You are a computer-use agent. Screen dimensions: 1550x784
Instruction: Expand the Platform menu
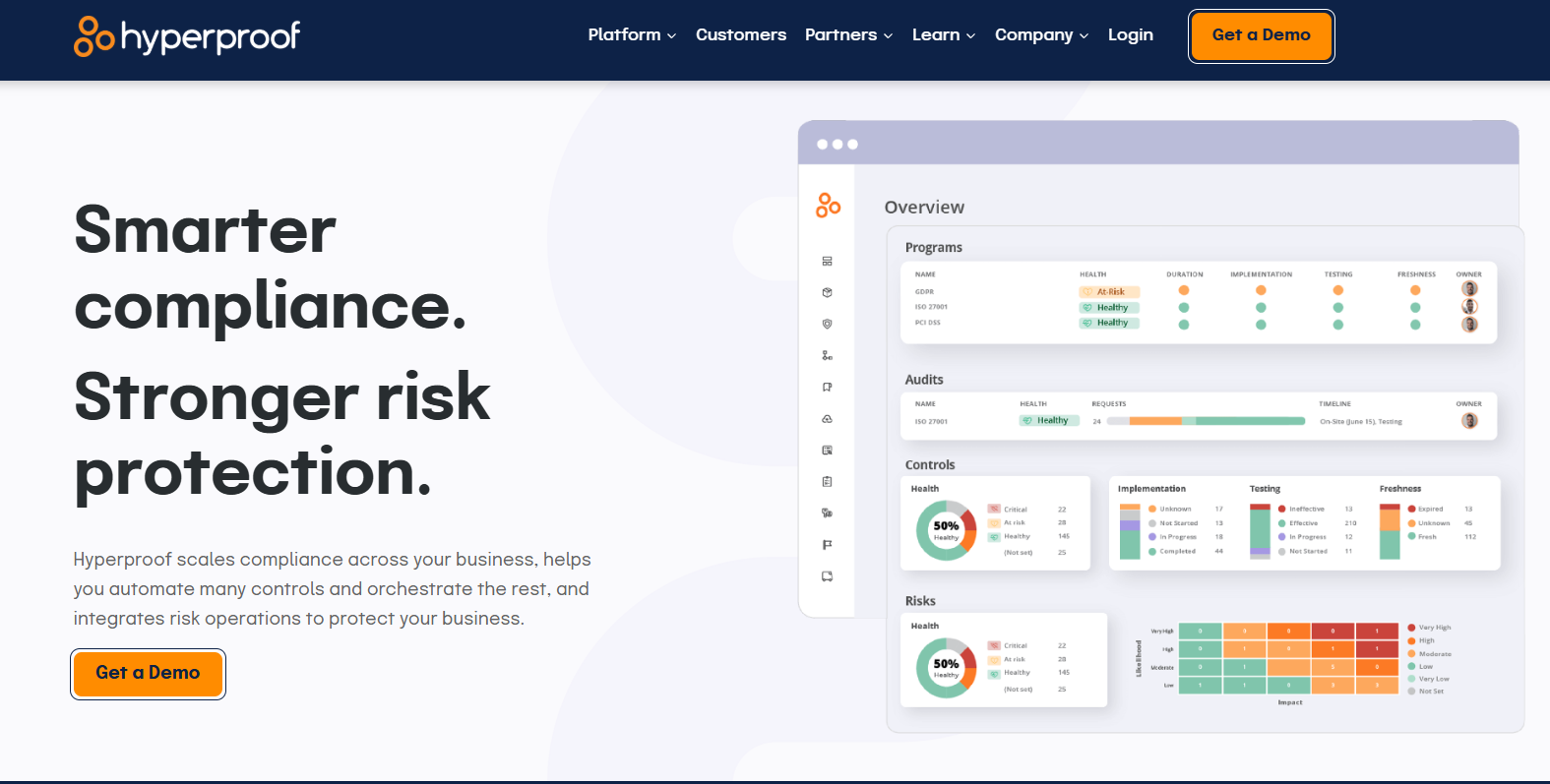pos(632,34)
